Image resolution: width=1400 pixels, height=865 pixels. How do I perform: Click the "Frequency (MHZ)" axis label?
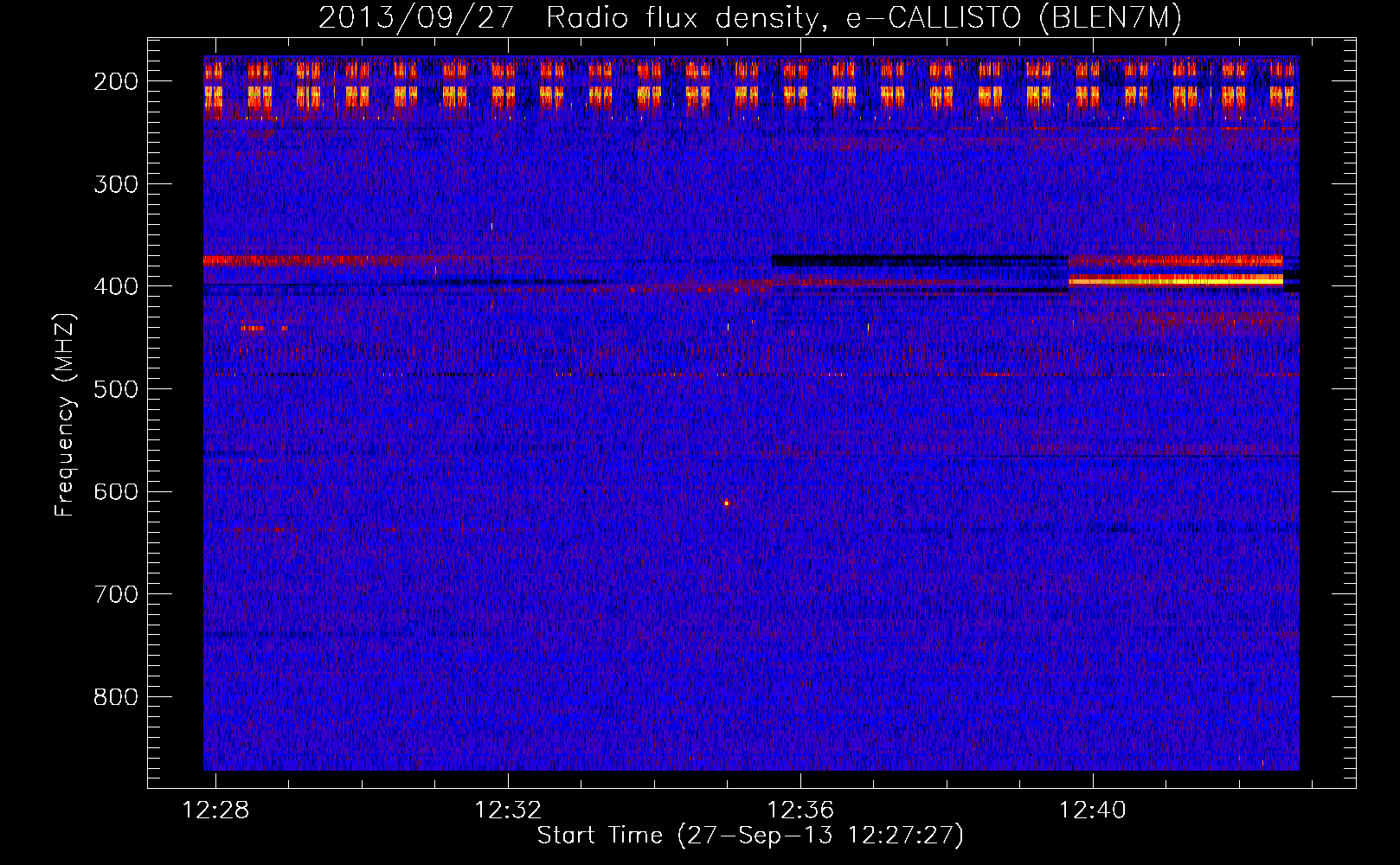pos(65,414)
